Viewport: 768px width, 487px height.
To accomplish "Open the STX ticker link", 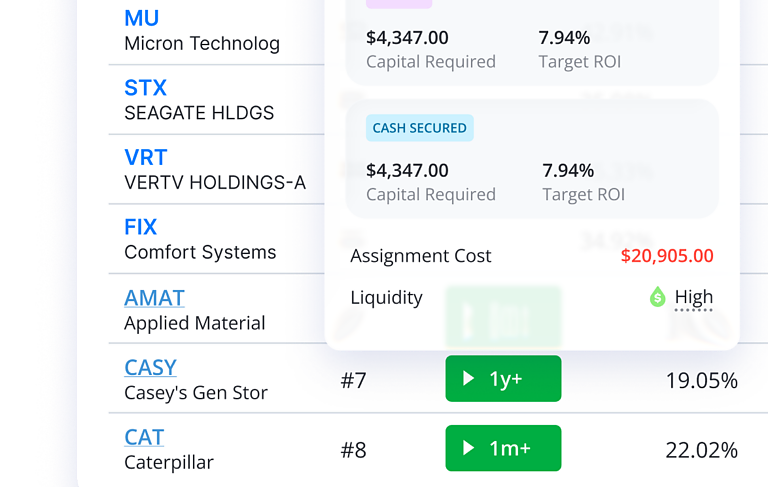I will 145,88.
